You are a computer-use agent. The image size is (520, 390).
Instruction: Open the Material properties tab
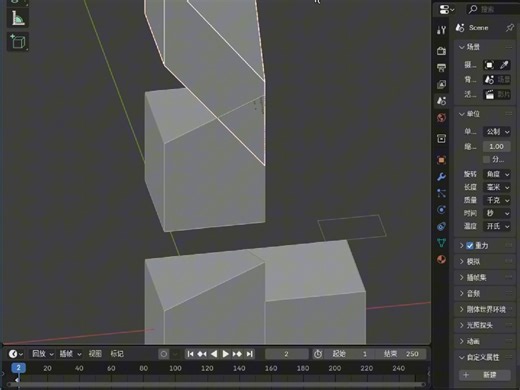tap(441, 259)
